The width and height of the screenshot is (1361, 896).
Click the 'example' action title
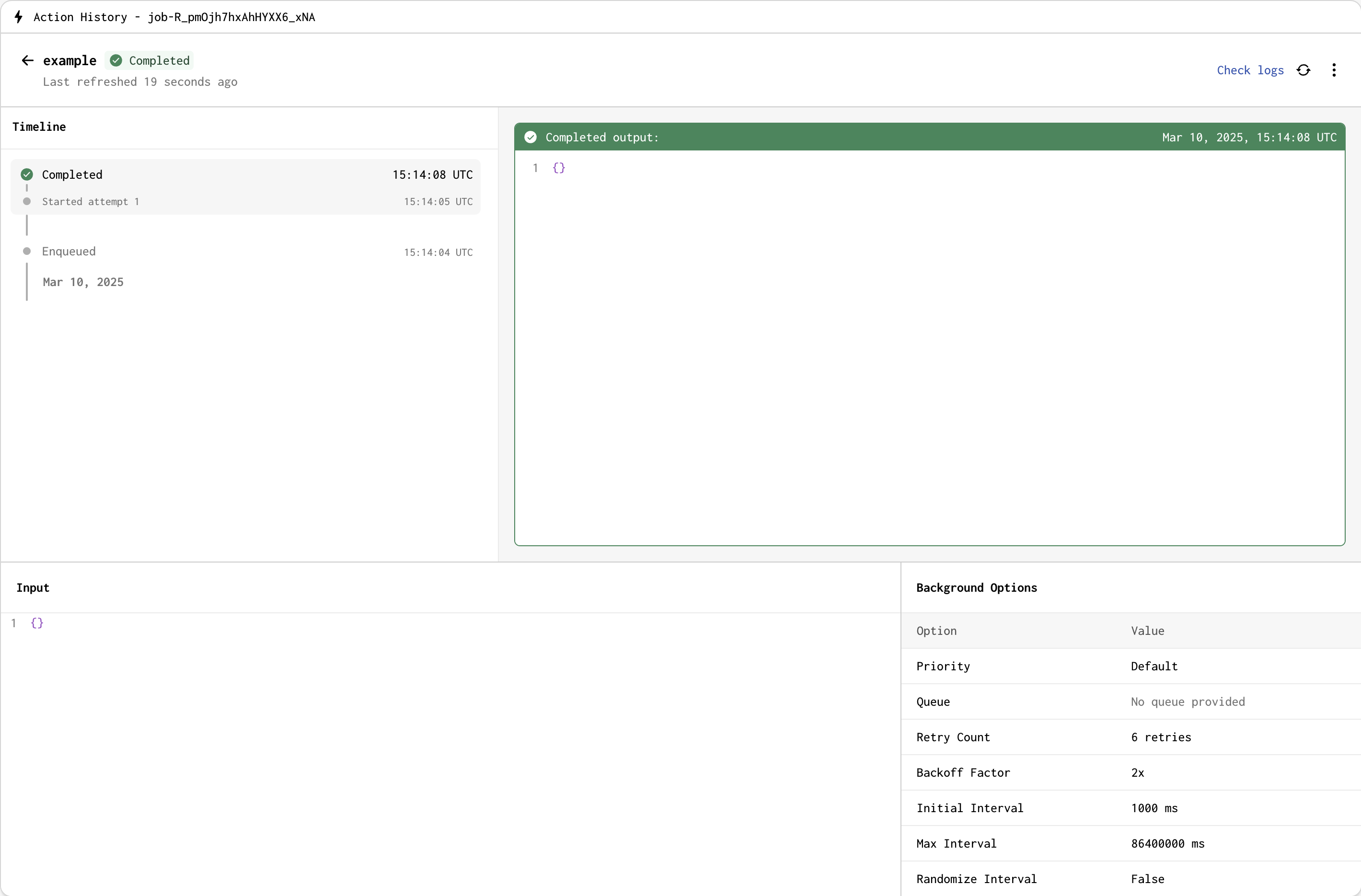70,60
